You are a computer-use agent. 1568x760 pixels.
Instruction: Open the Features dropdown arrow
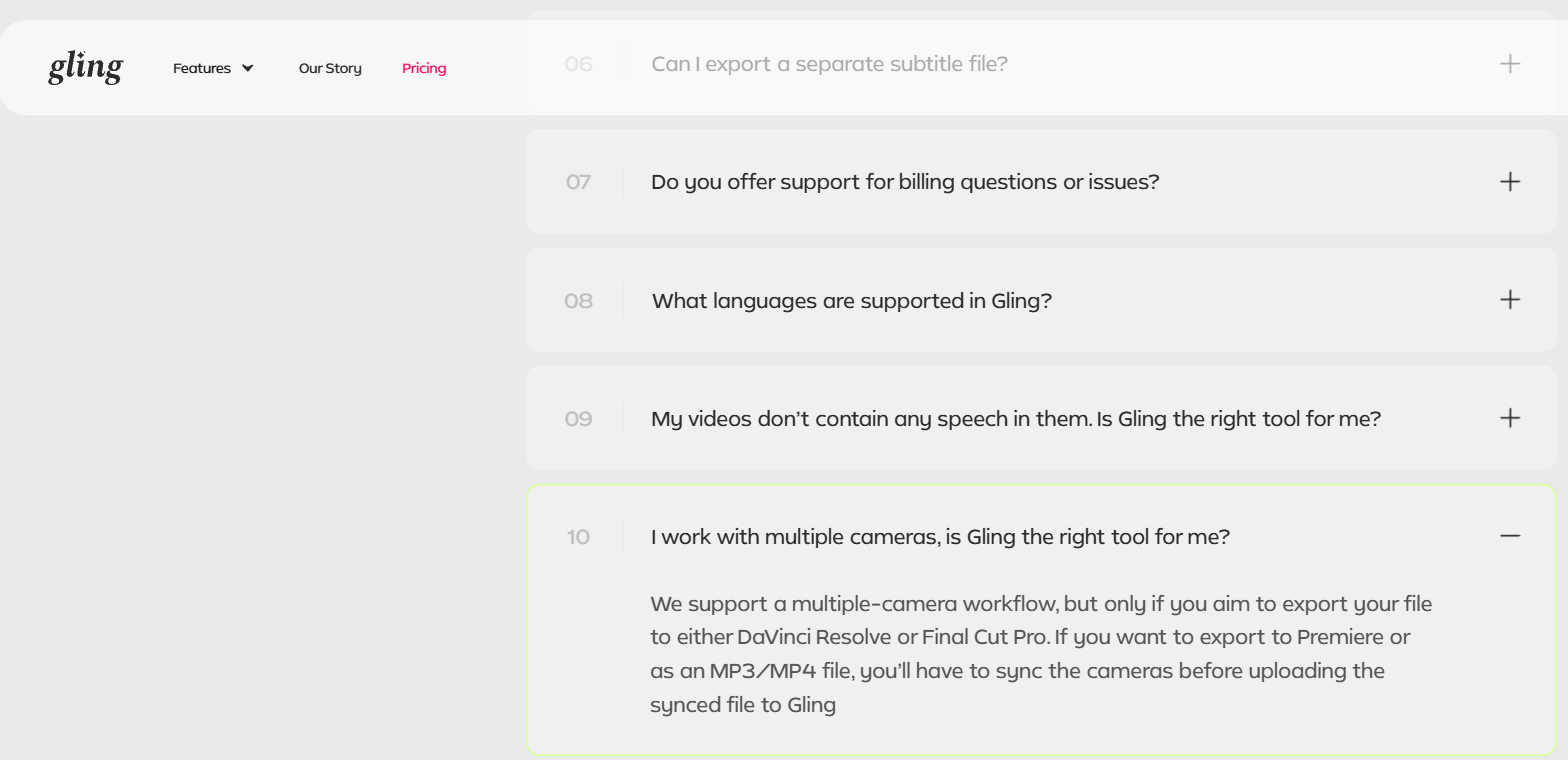coord(248,68)
